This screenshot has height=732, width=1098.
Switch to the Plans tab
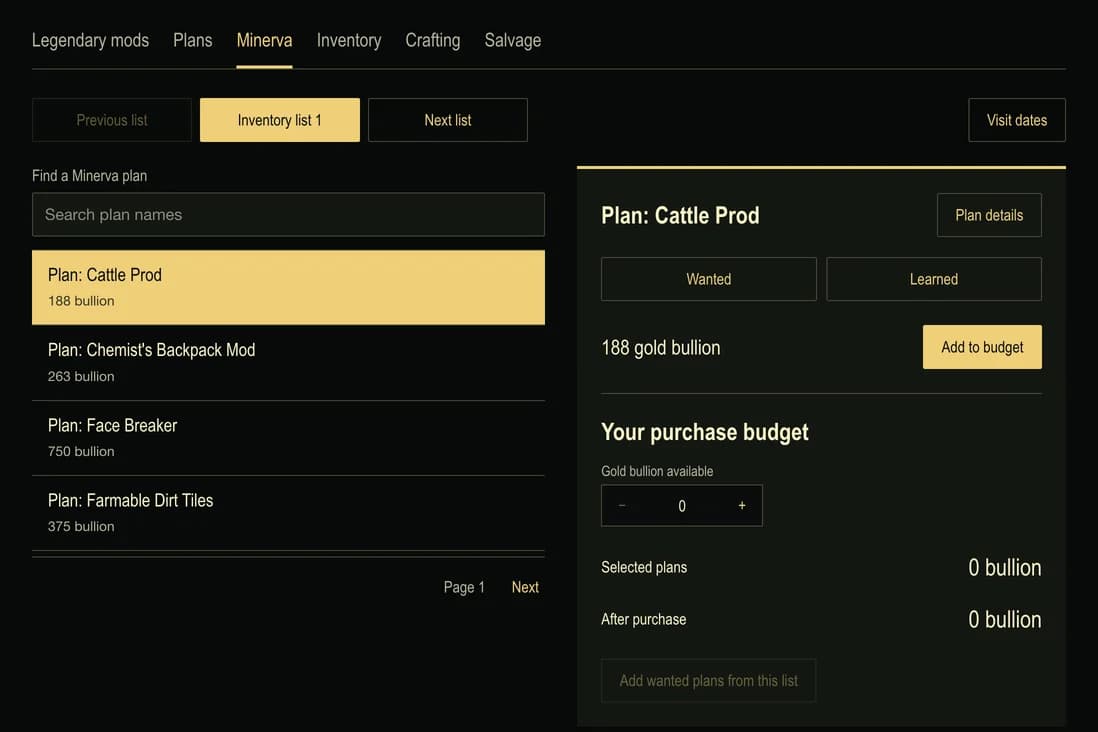pyautogui.click(x=193, y=41)
